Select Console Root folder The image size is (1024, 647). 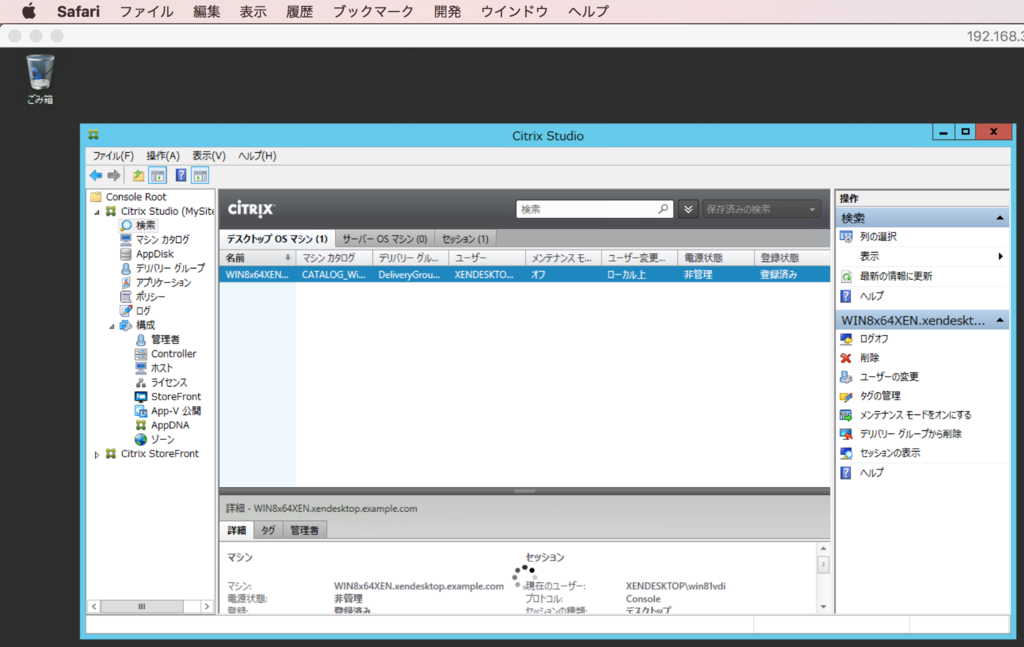pyautogui.click(x=136, y=197)
